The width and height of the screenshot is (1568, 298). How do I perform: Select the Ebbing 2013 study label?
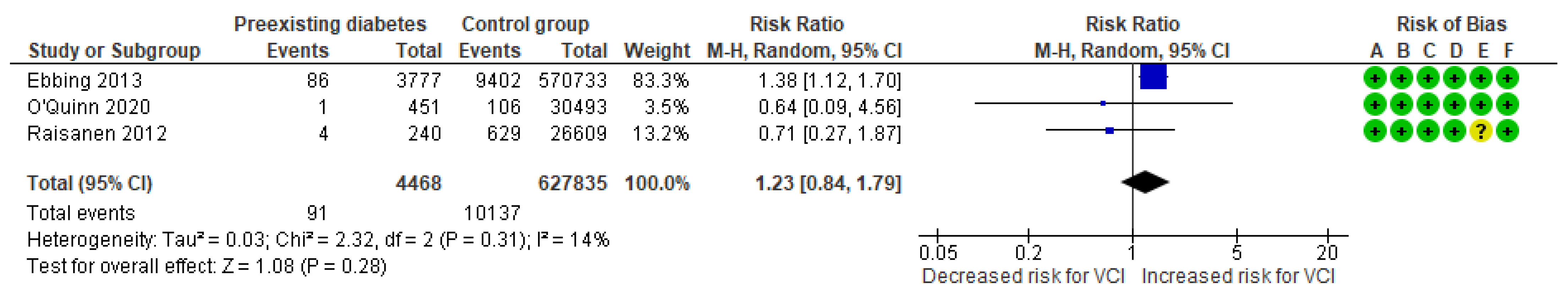click(84, 80)
